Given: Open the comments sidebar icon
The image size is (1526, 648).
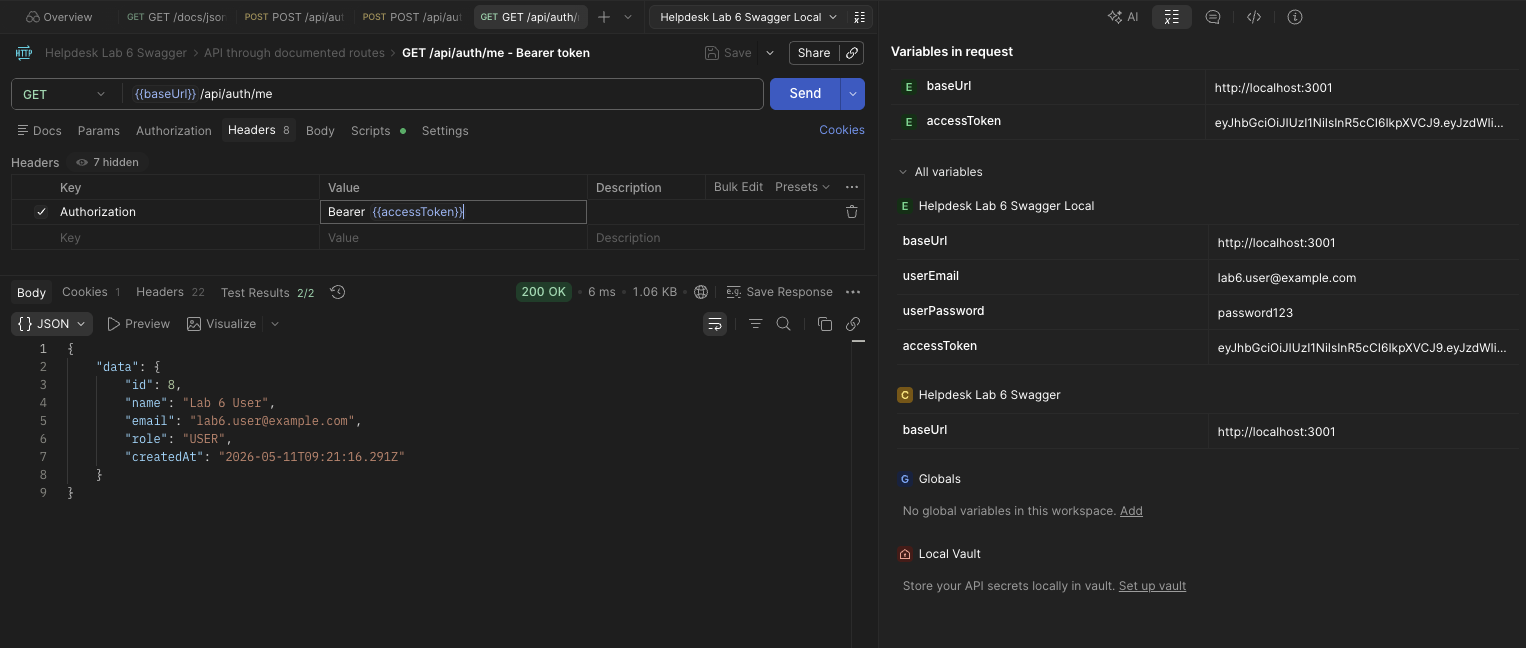Looking at the screenshot, I should tap(1213, 17).
